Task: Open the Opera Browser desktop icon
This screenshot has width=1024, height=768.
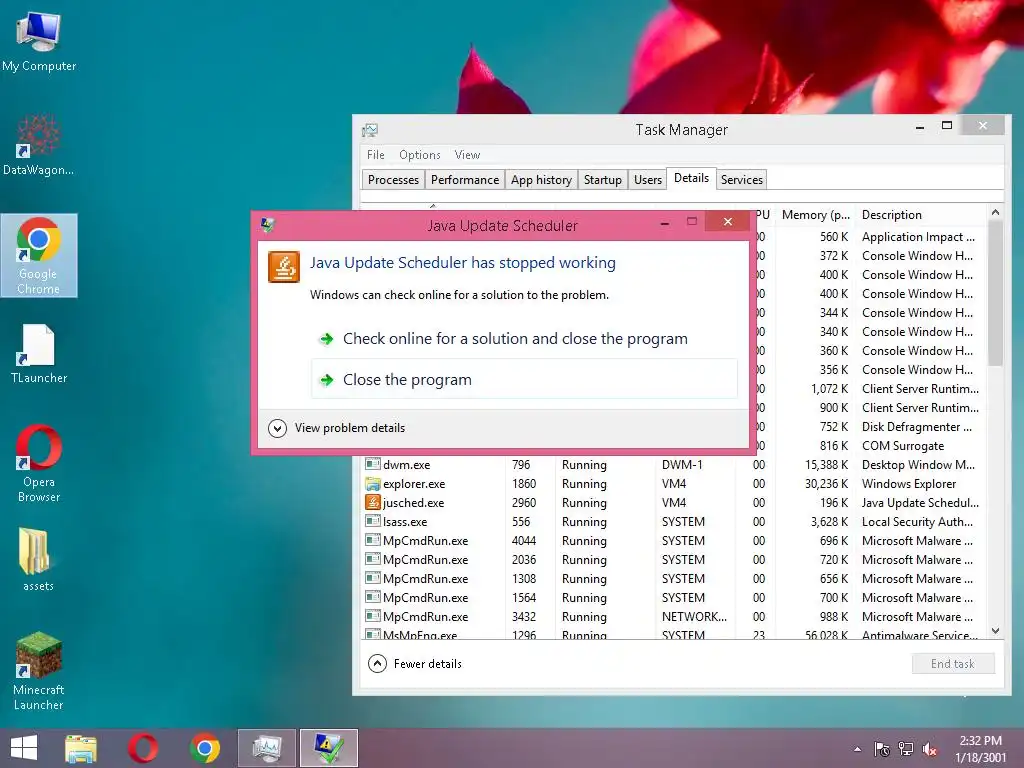Action: (x=39, y=464)
